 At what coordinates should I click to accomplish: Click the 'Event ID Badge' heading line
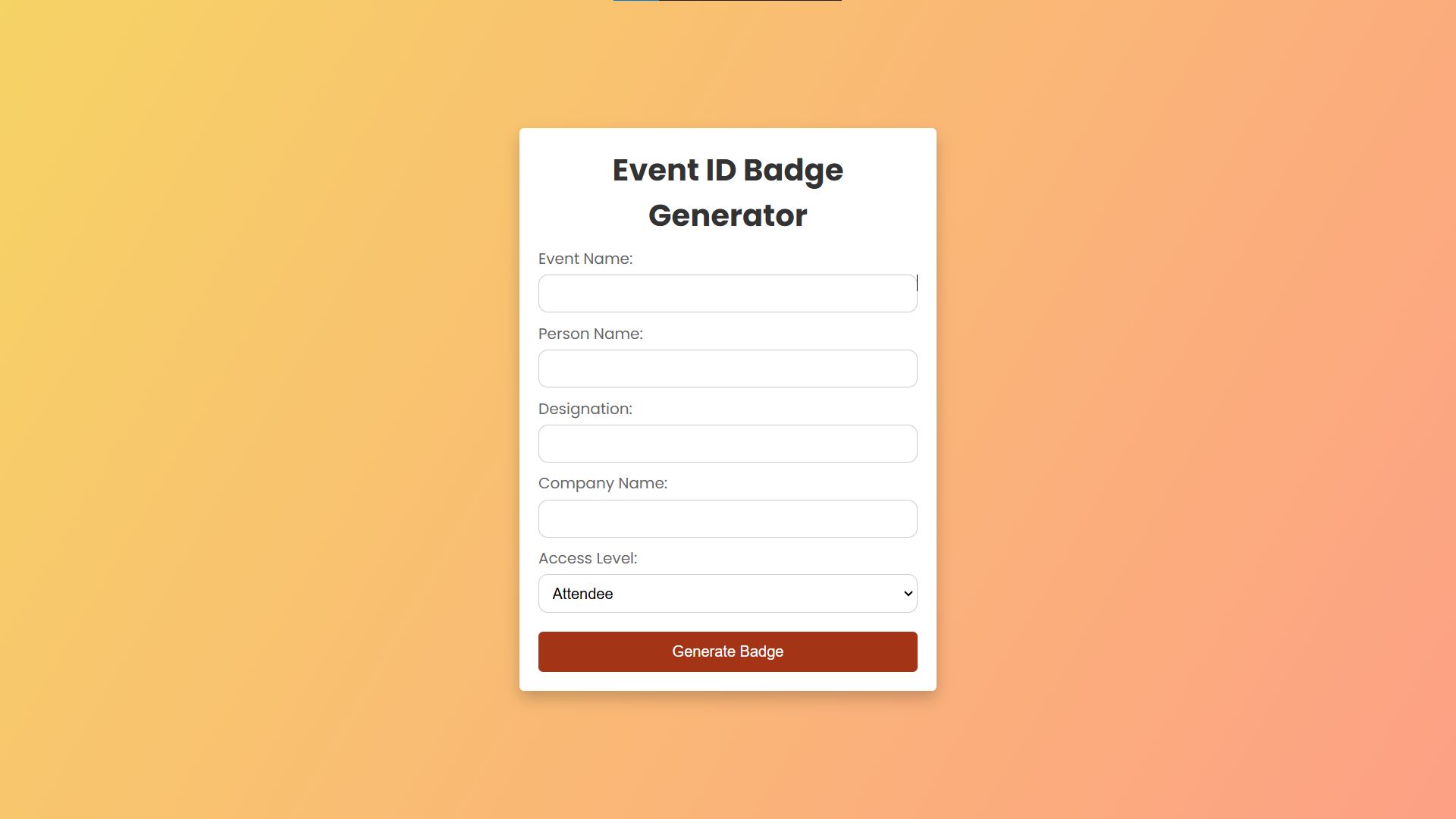[727, 171]
